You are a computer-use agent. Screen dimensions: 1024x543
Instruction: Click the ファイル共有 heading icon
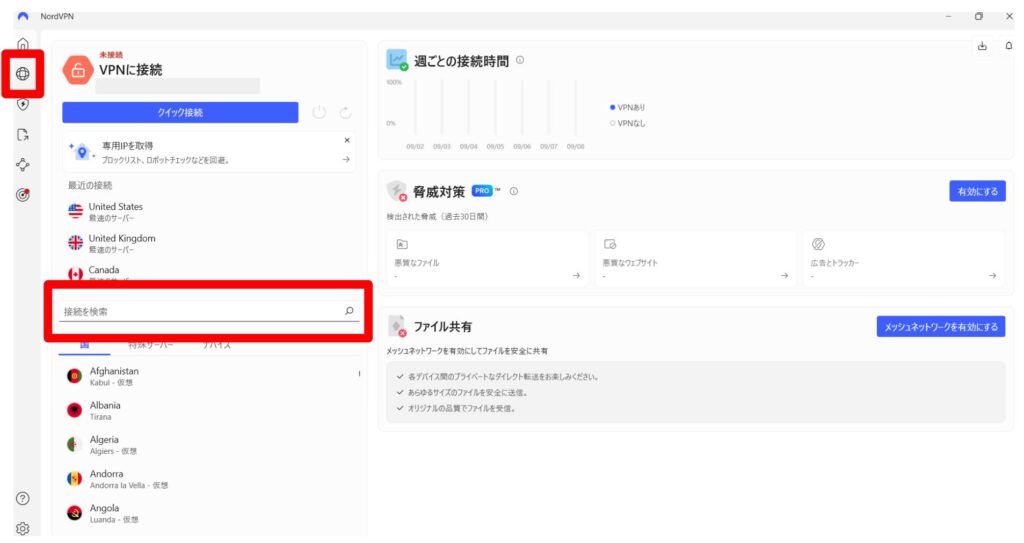397,325
